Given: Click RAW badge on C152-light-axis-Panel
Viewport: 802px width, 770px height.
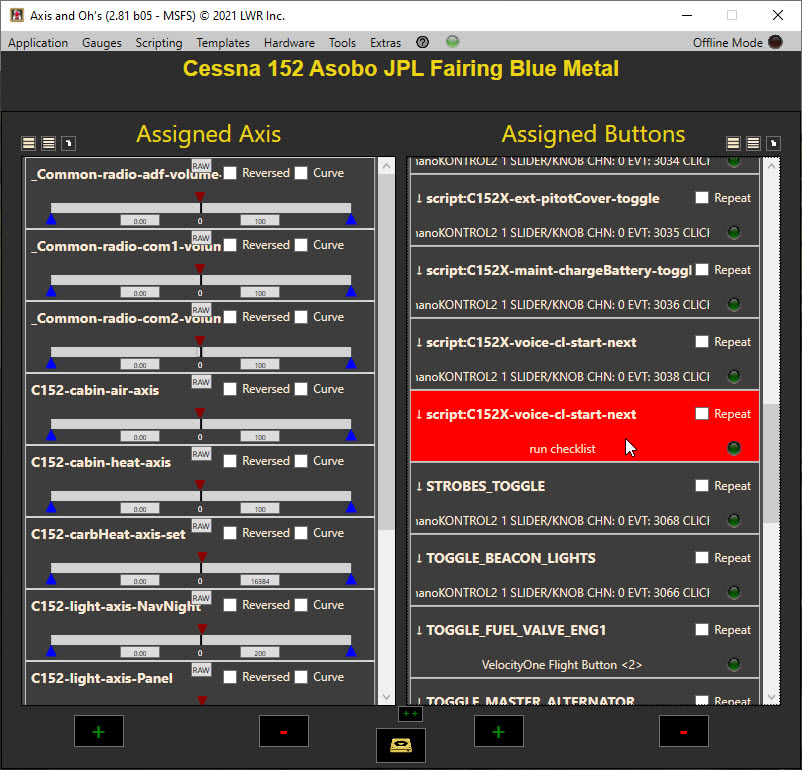Looking at the screenshot, I should [201, 670].
